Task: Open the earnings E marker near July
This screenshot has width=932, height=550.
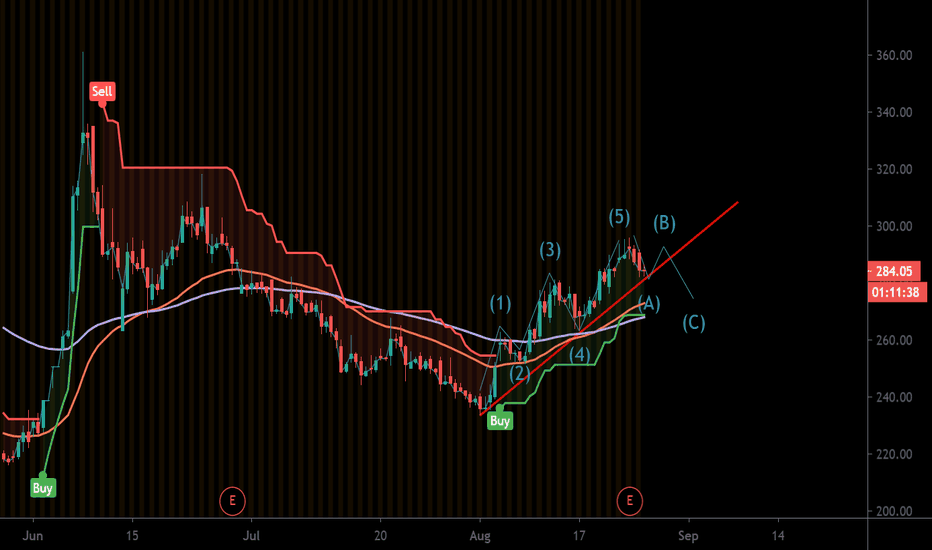Action: pos(232,501)
